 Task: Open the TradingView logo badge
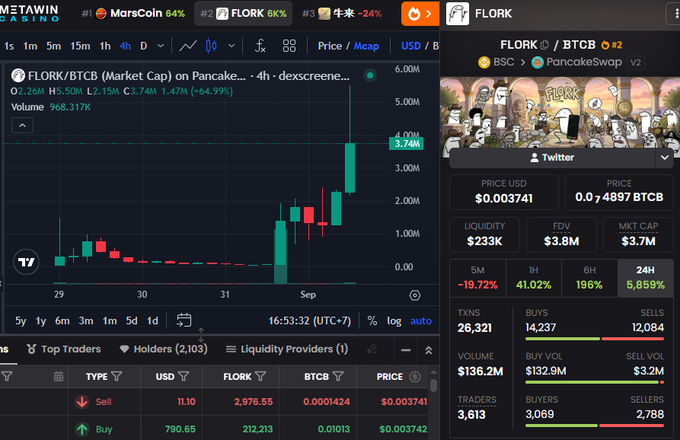point(26,262)
